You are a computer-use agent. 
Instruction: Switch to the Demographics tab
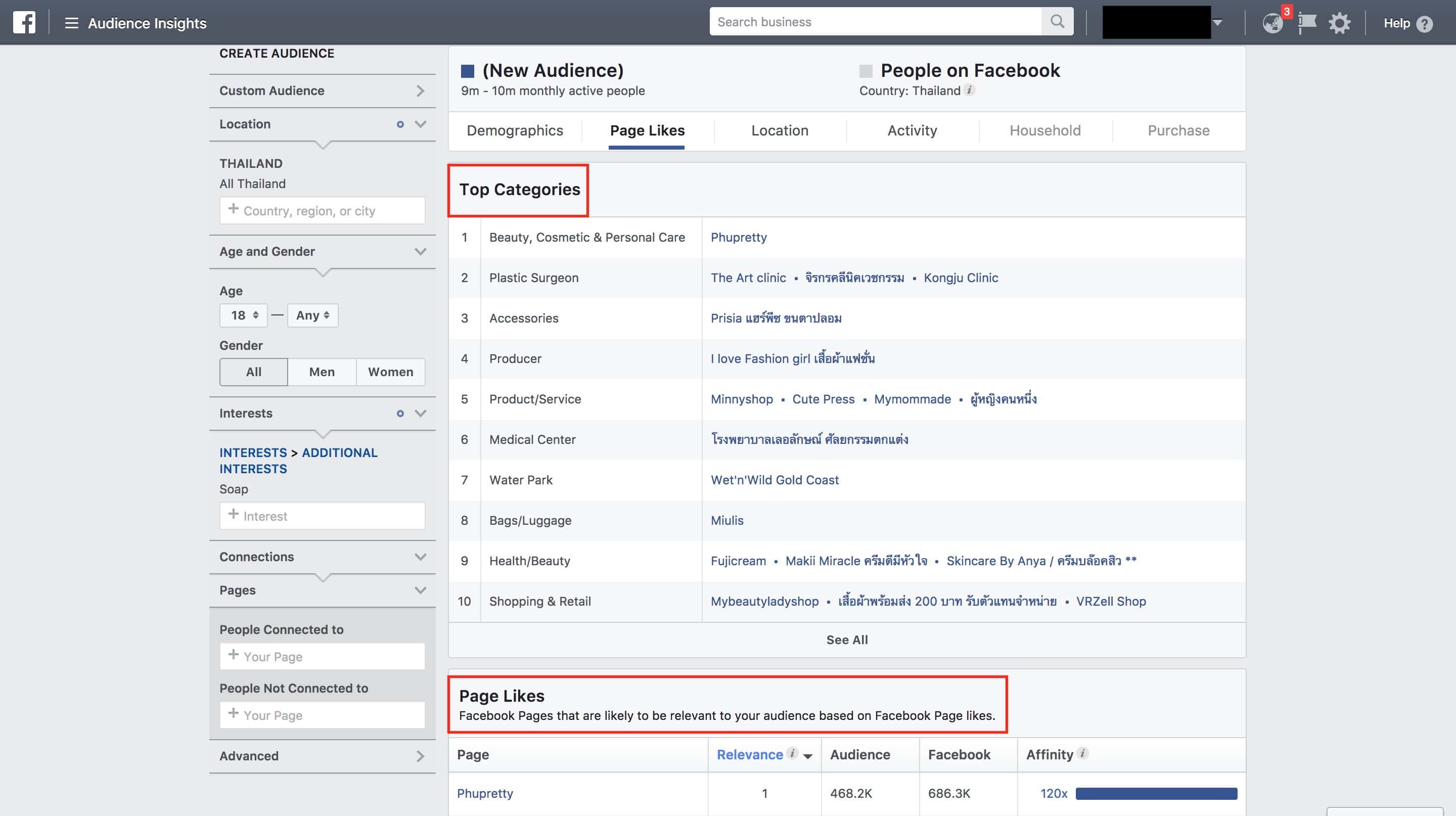coord(514,130)
